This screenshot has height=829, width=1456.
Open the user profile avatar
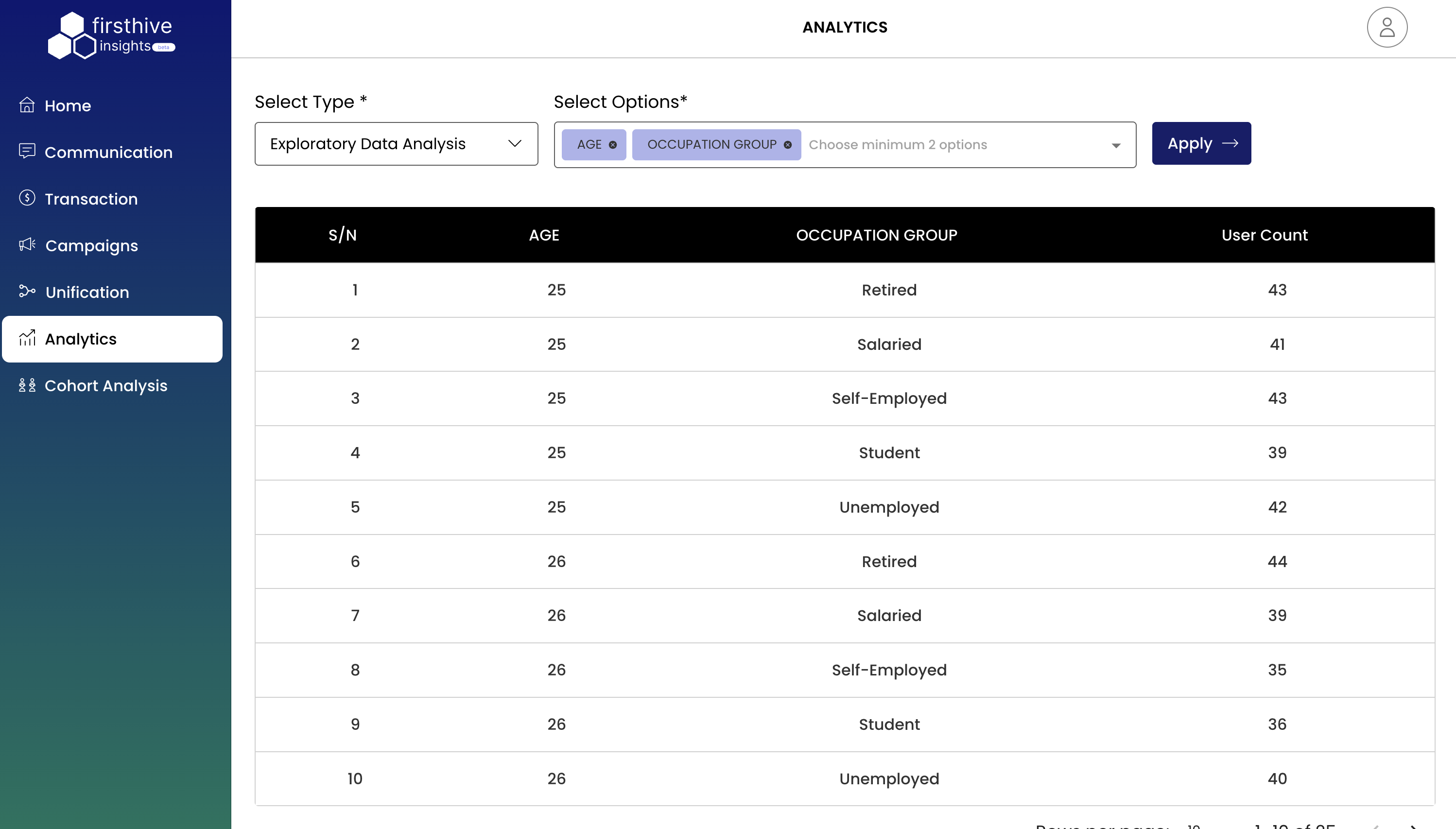point(1387,27)
